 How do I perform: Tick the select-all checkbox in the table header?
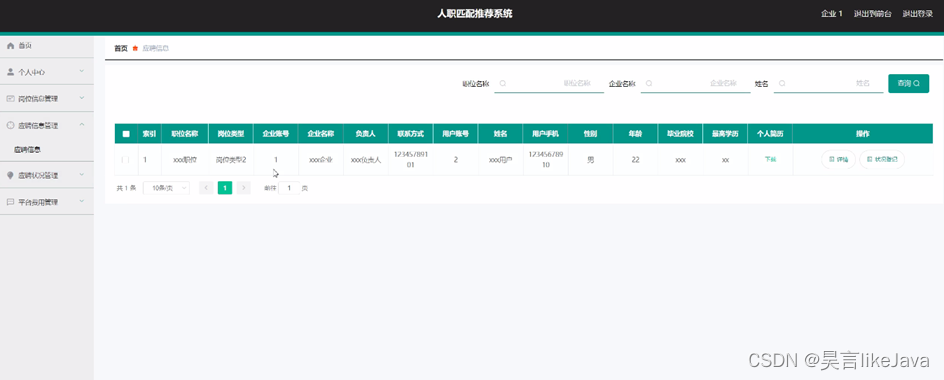click(x=126, y=134)
